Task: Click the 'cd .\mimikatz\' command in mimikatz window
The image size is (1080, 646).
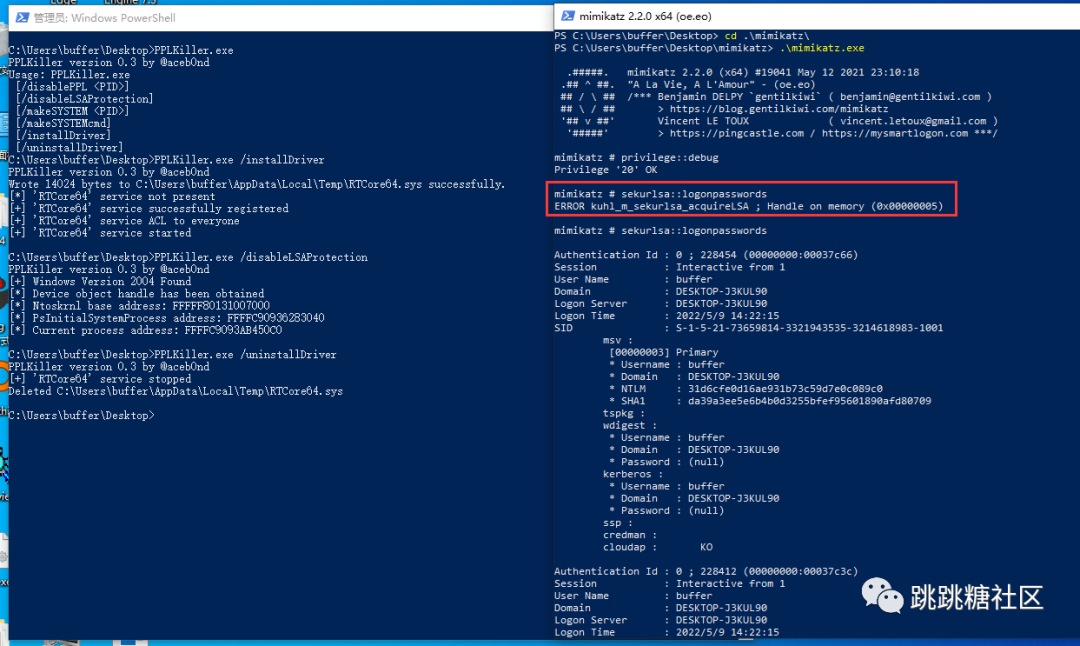Action: pos(767,36)
